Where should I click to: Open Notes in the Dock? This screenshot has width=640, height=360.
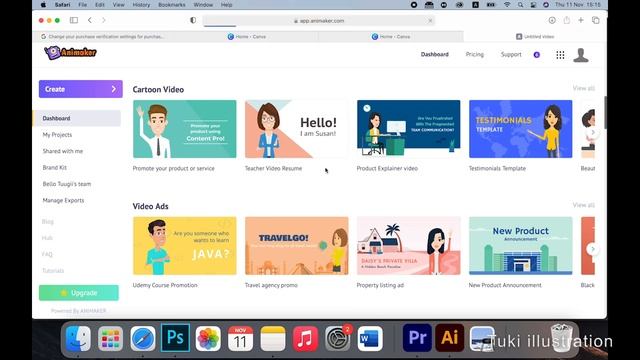click(x=273, y=338)
